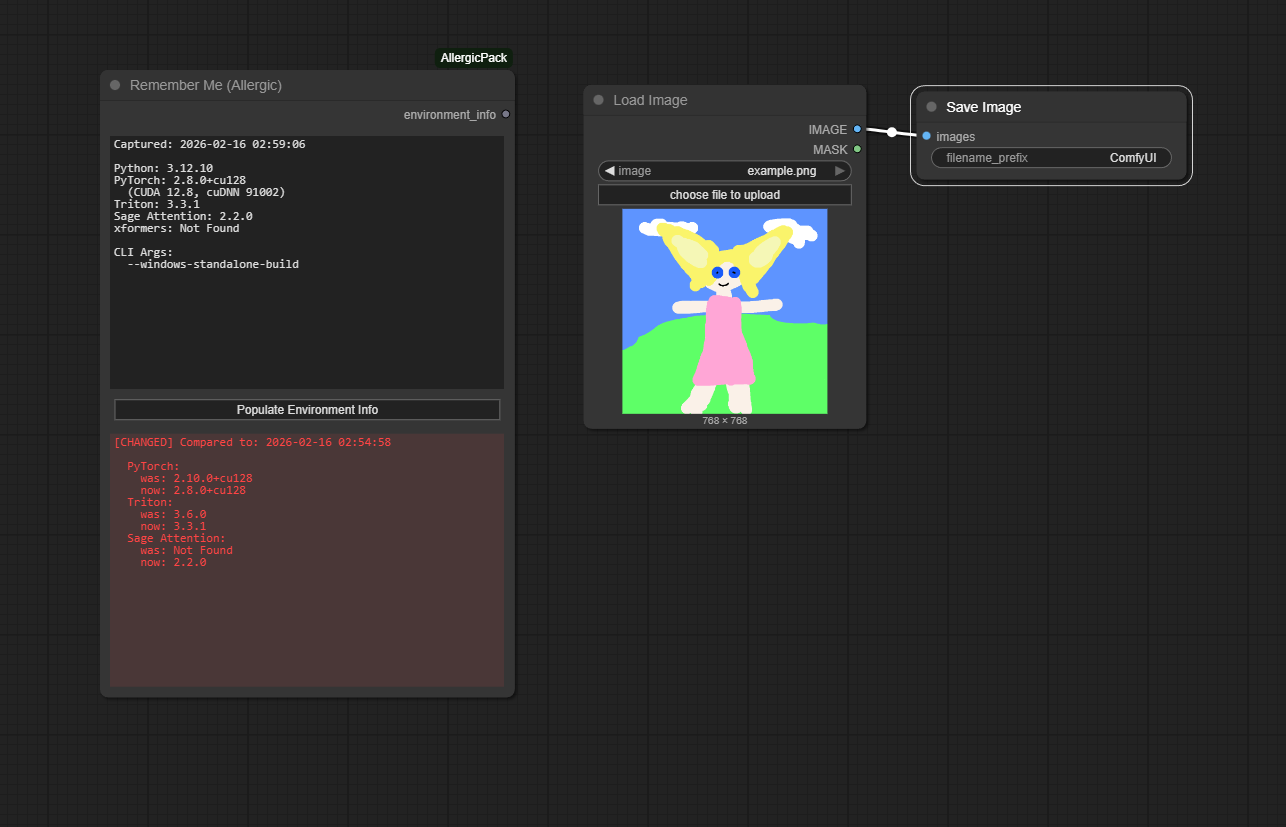
Task: Open the example.png image selector
Action: click(725, 171)
